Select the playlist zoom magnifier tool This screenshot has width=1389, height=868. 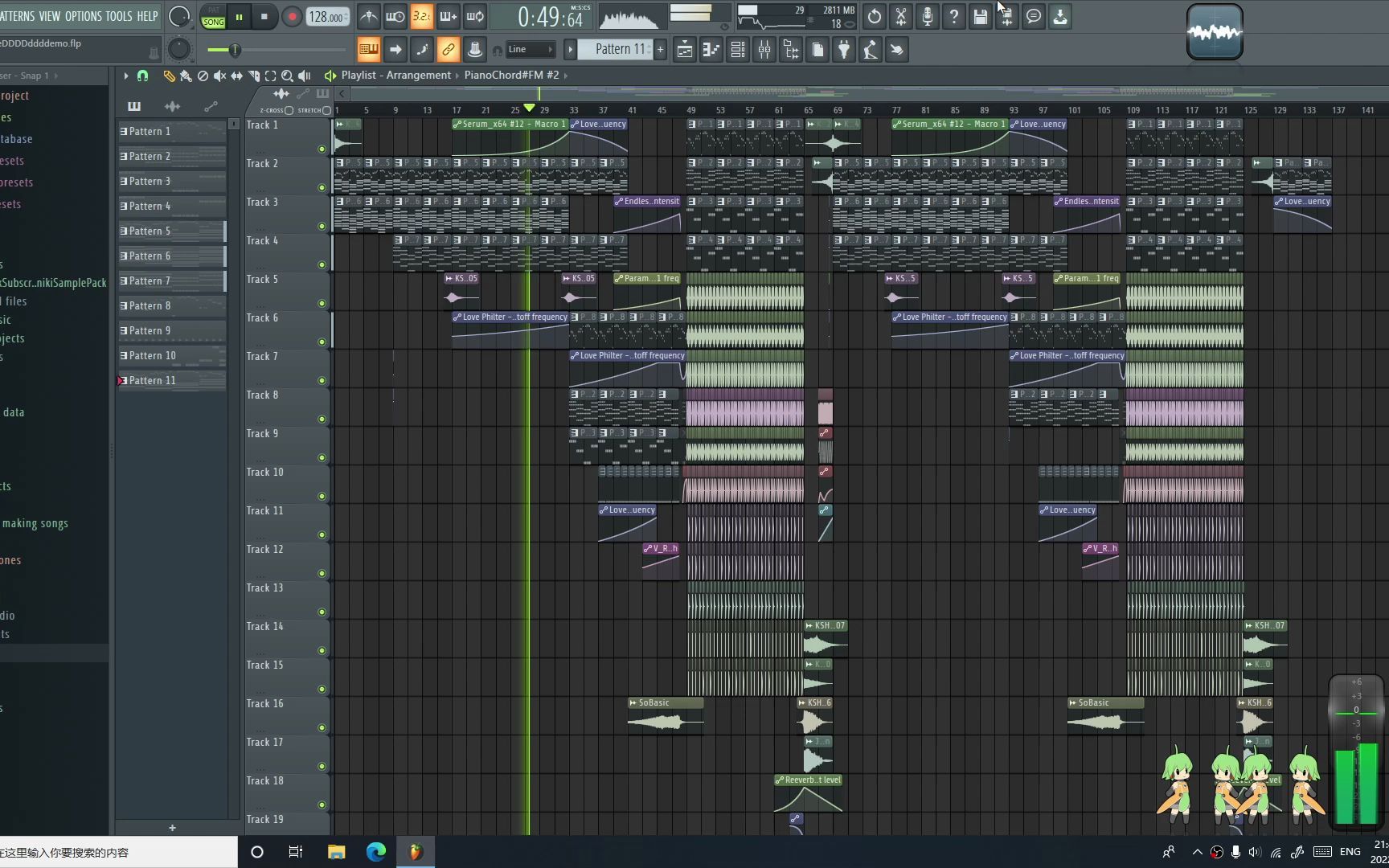[x=287, y=76]
